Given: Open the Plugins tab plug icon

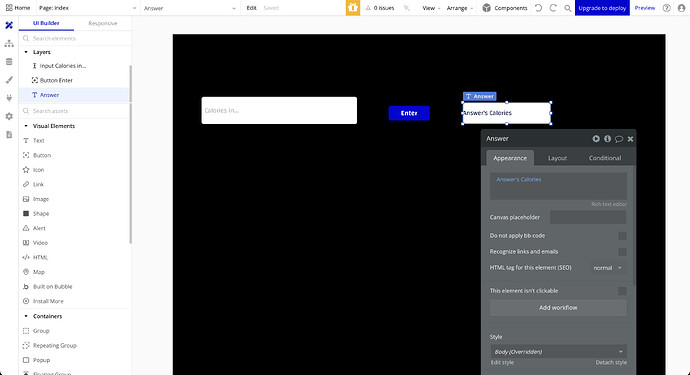Looking at the screenshot, I should click(9, 98).
